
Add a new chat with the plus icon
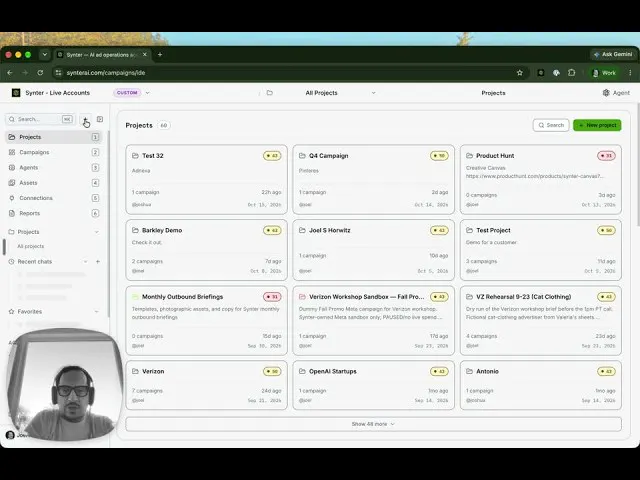pos(98,262)
